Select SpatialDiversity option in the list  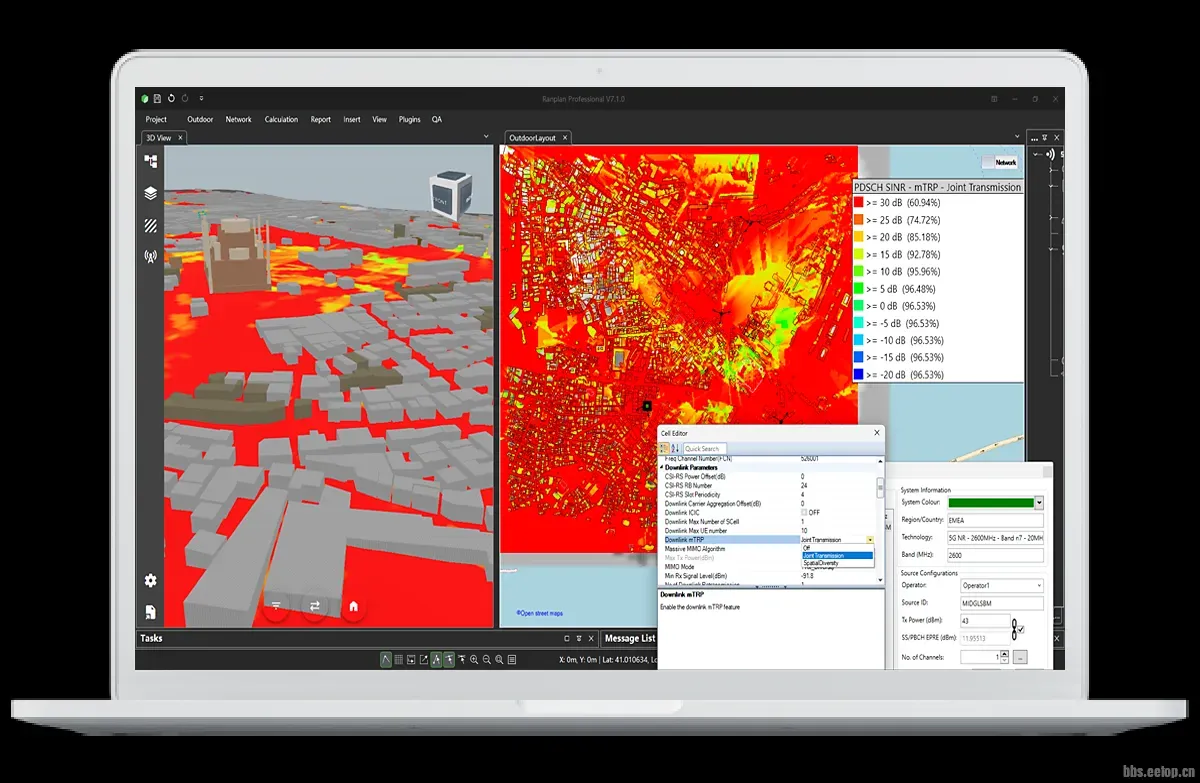coord(837,563)
